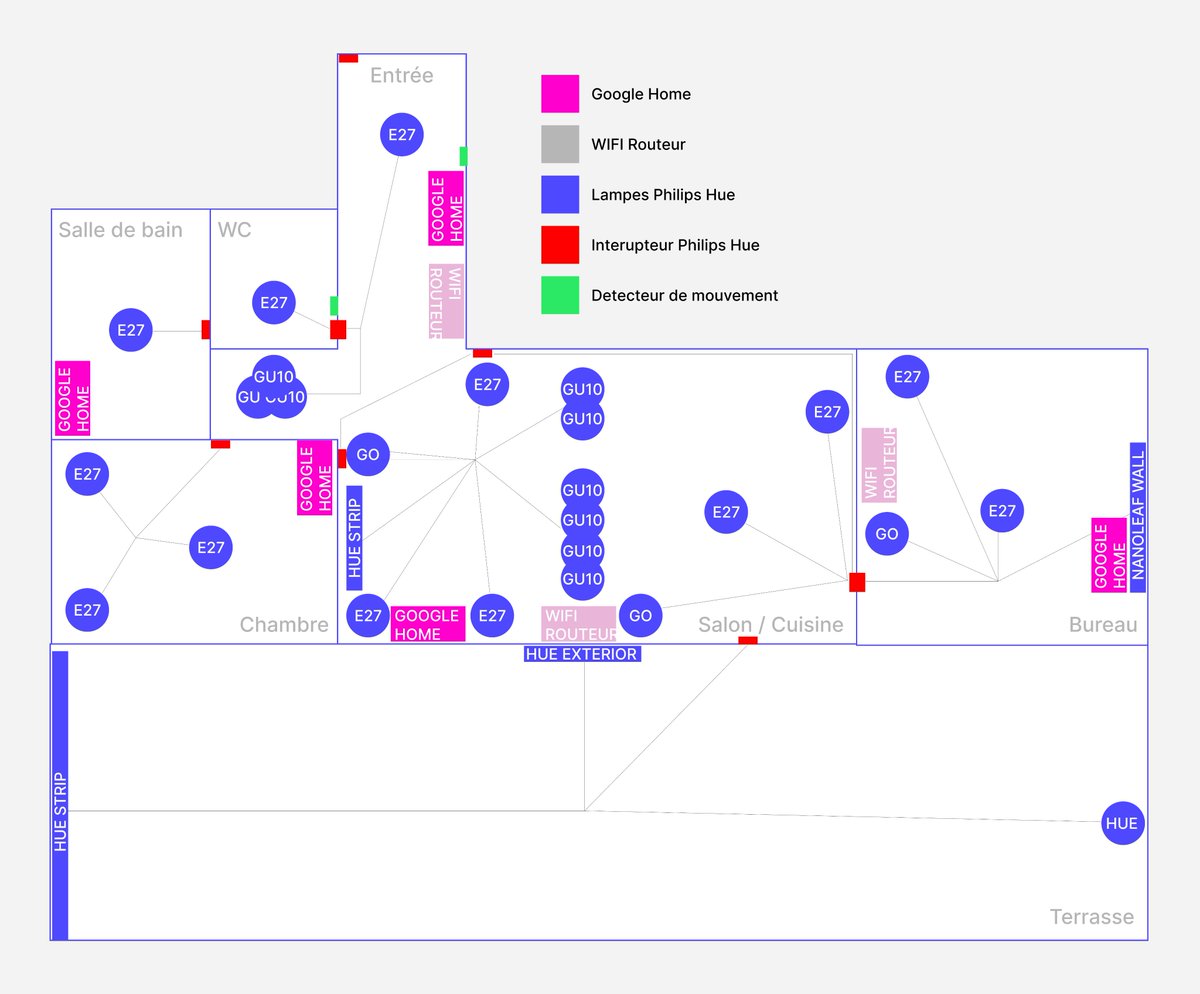The height and width of the screenshot is (994, 1200).
Task: Select the red Hue switch in the WC corner
Action: [x=338, y=329]
